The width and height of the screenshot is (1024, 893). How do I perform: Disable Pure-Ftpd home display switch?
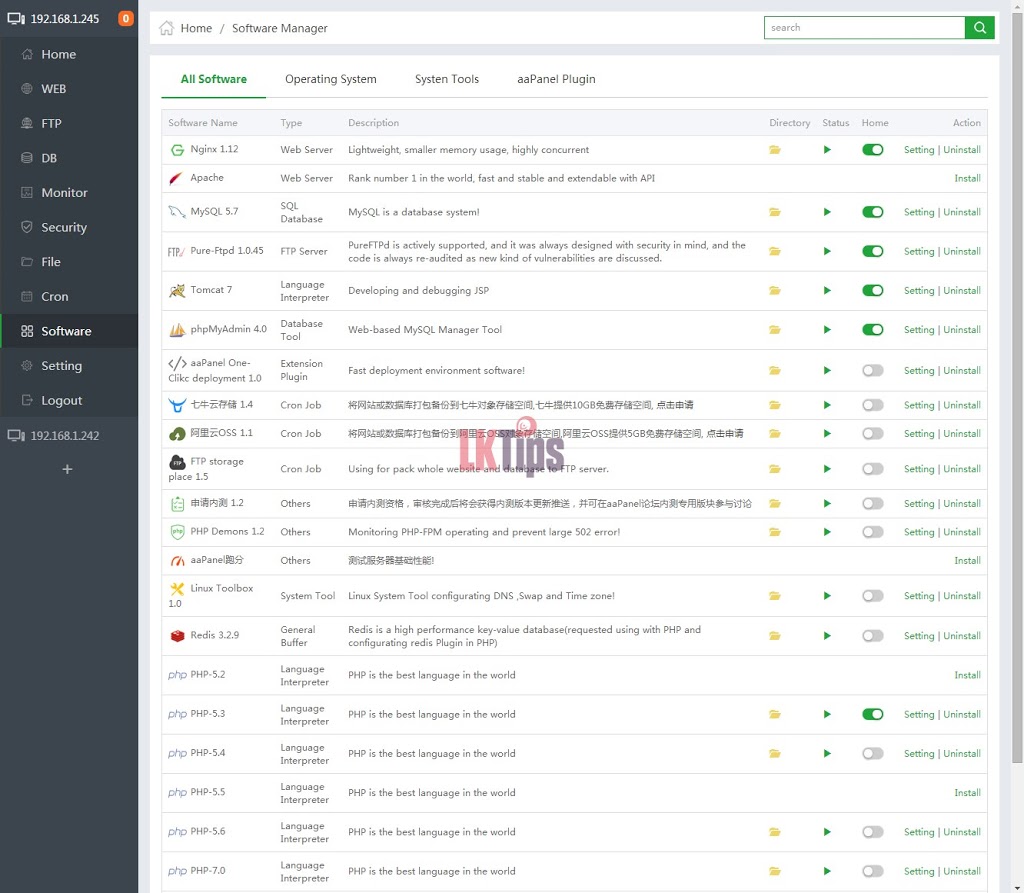point(872,251)
